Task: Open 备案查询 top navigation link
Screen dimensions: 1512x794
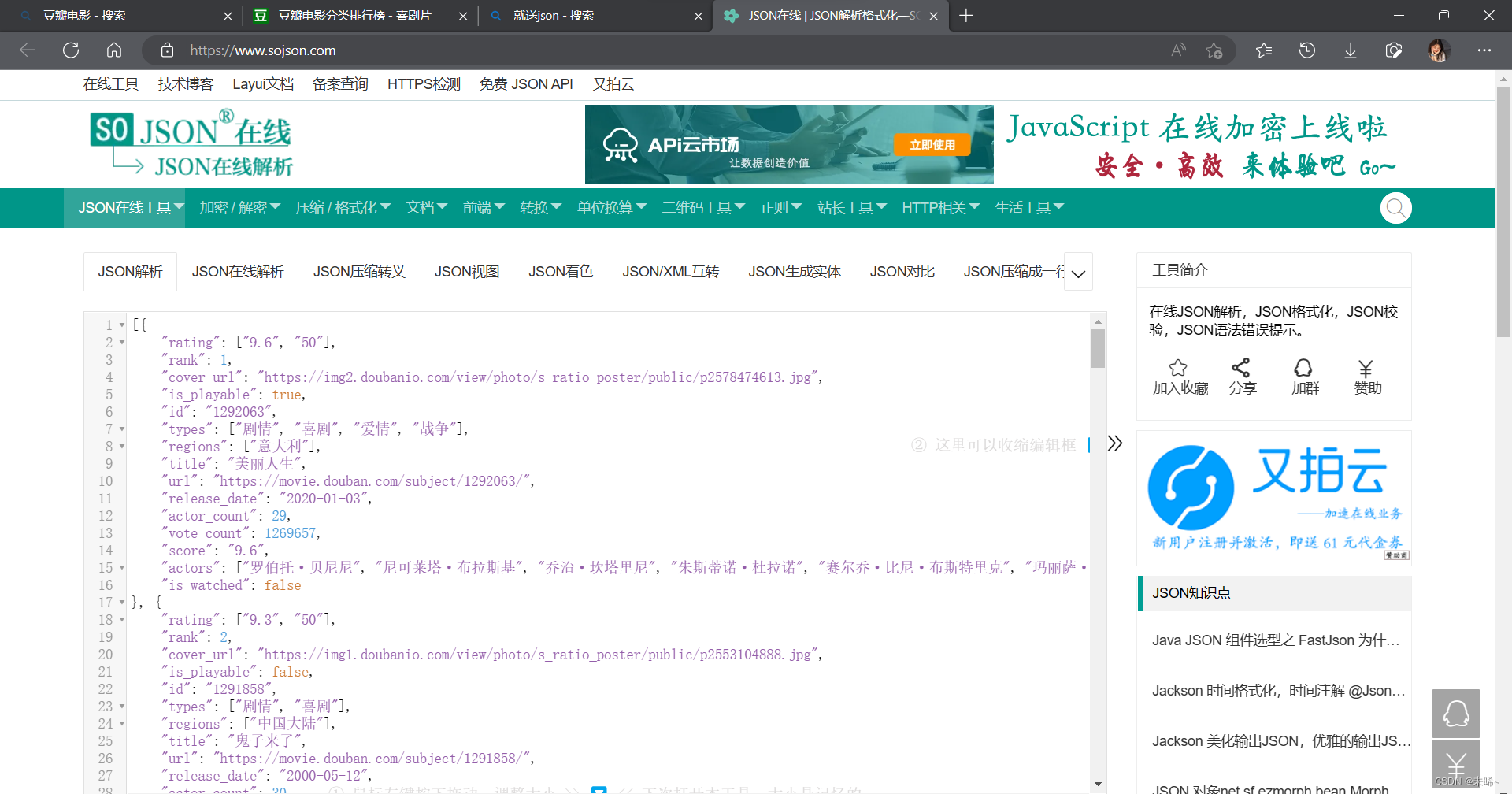Action: (340, 84)
